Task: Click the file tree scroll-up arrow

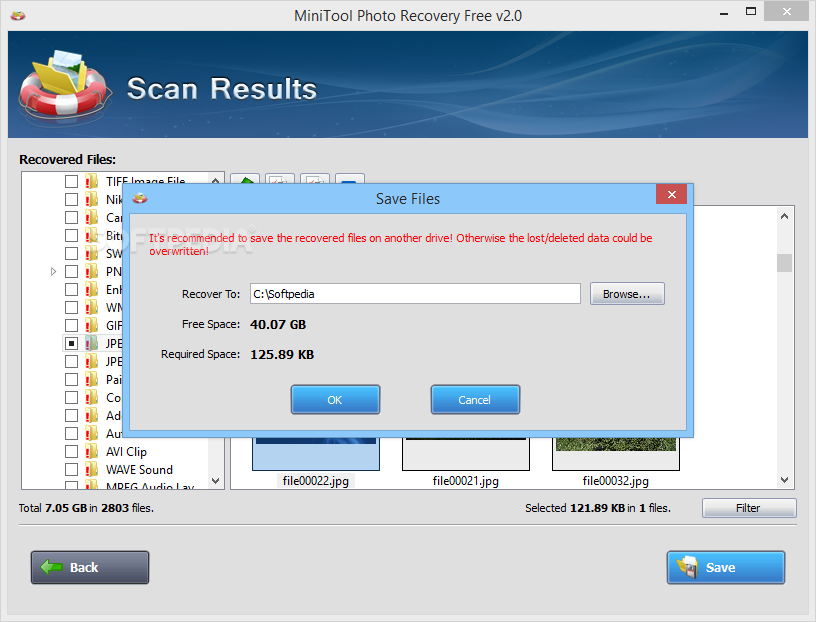Action: click(x=215, y=179)
